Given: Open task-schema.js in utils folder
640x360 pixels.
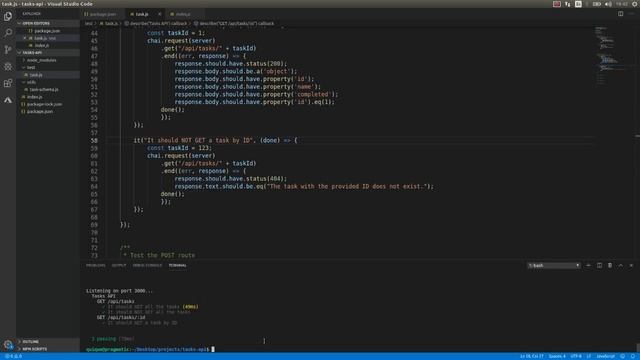Looking at the screenshot, I should click(48, 89).
